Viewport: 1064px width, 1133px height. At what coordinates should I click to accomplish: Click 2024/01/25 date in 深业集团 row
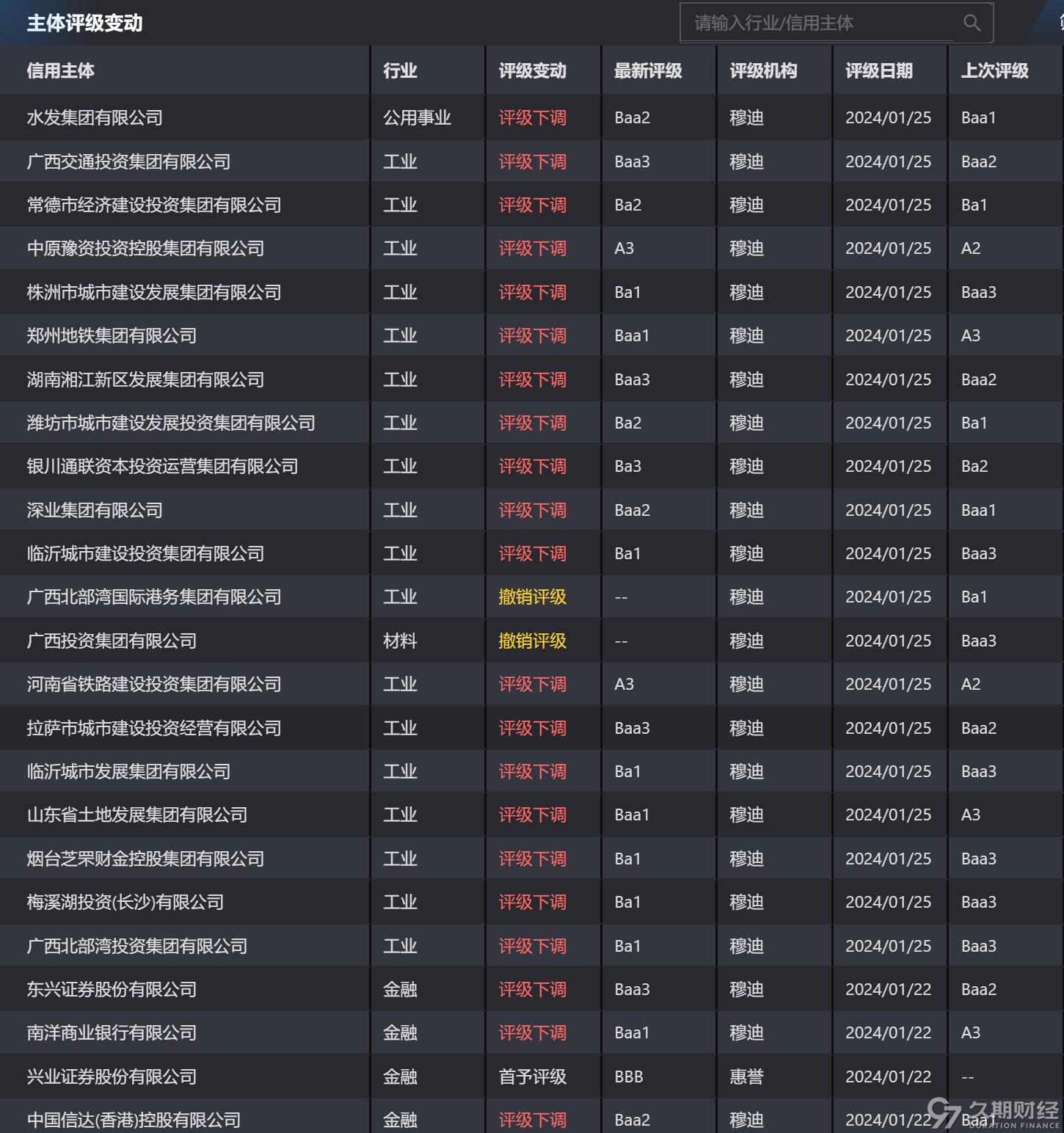(x=888, y=510)
